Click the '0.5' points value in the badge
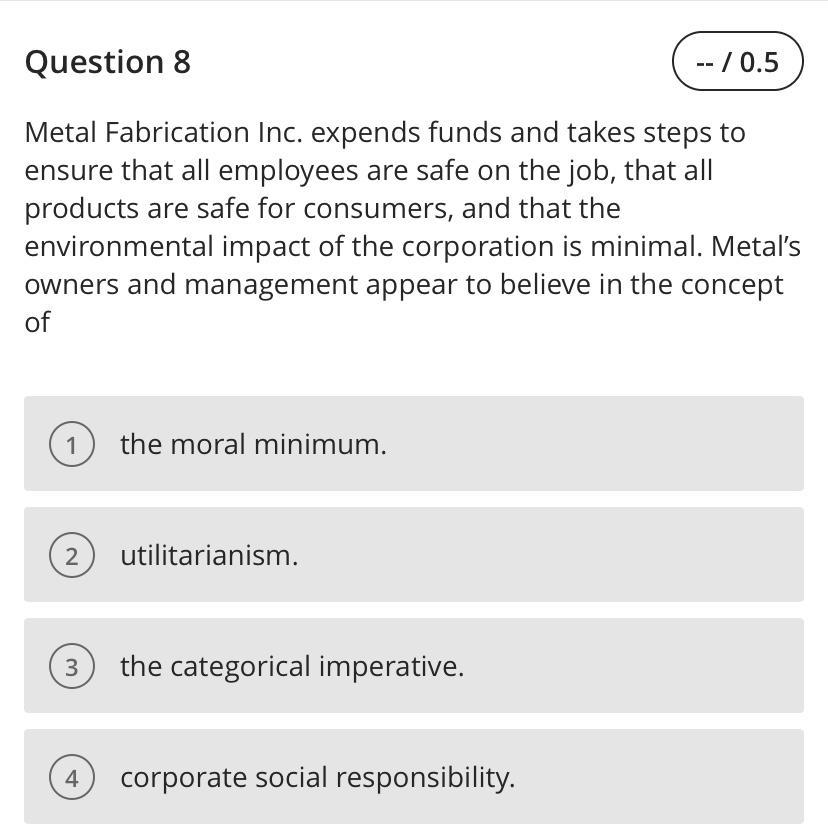The image size is (828, 837). pos(759,62)
